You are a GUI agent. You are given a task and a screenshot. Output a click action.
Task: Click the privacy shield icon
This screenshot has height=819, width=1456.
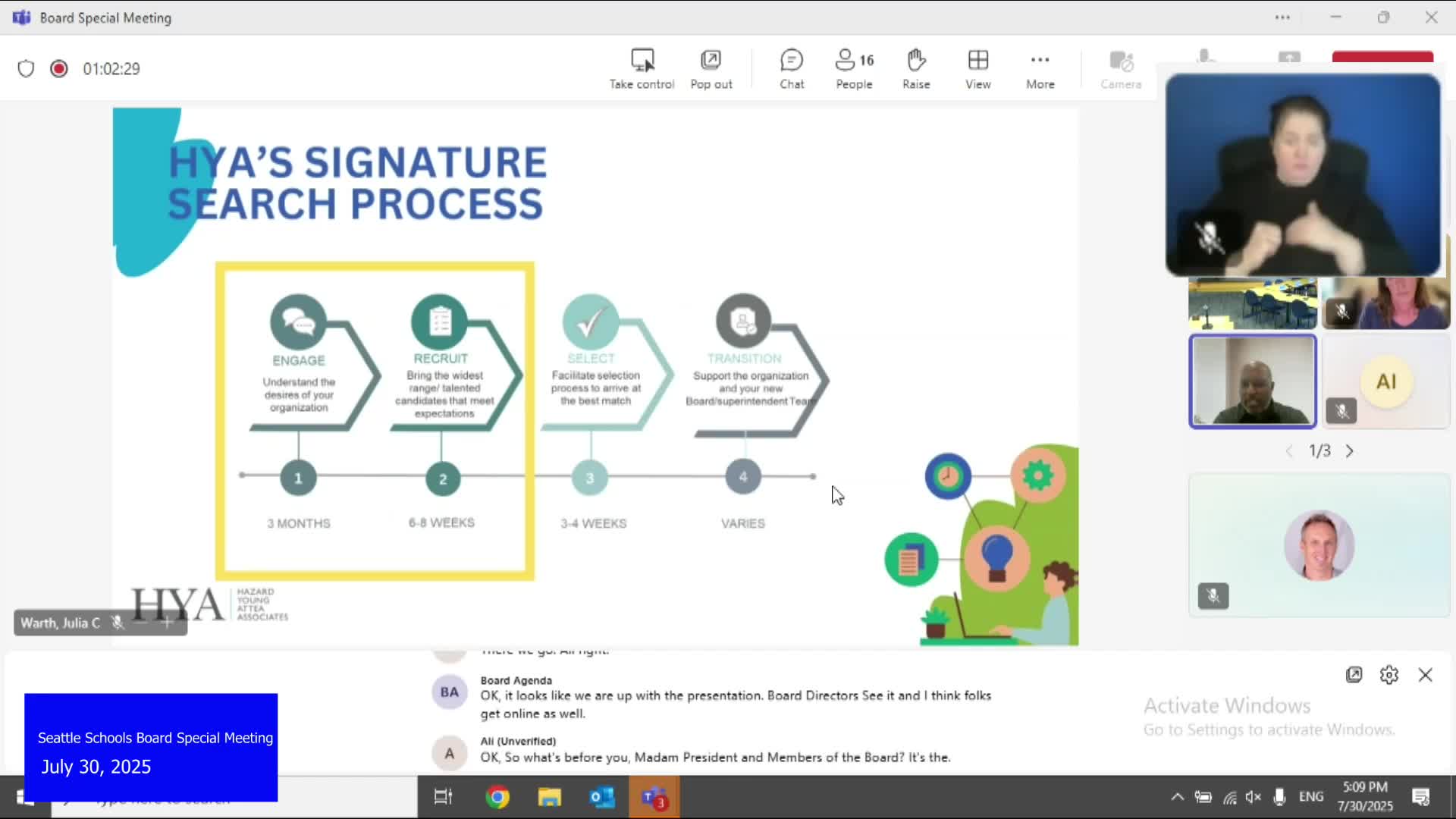tap(26, 69)
